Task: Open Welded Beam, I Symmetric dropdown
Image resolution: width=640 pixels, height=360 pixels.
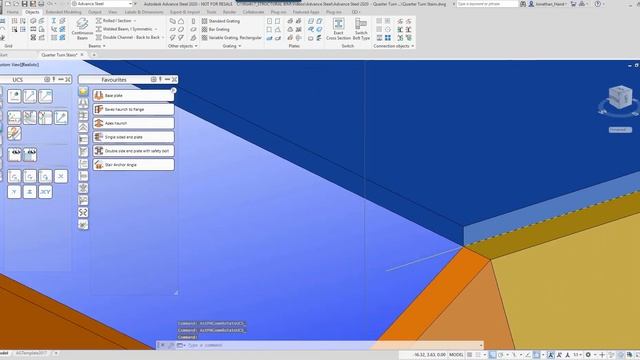Action: click(155, 29)
